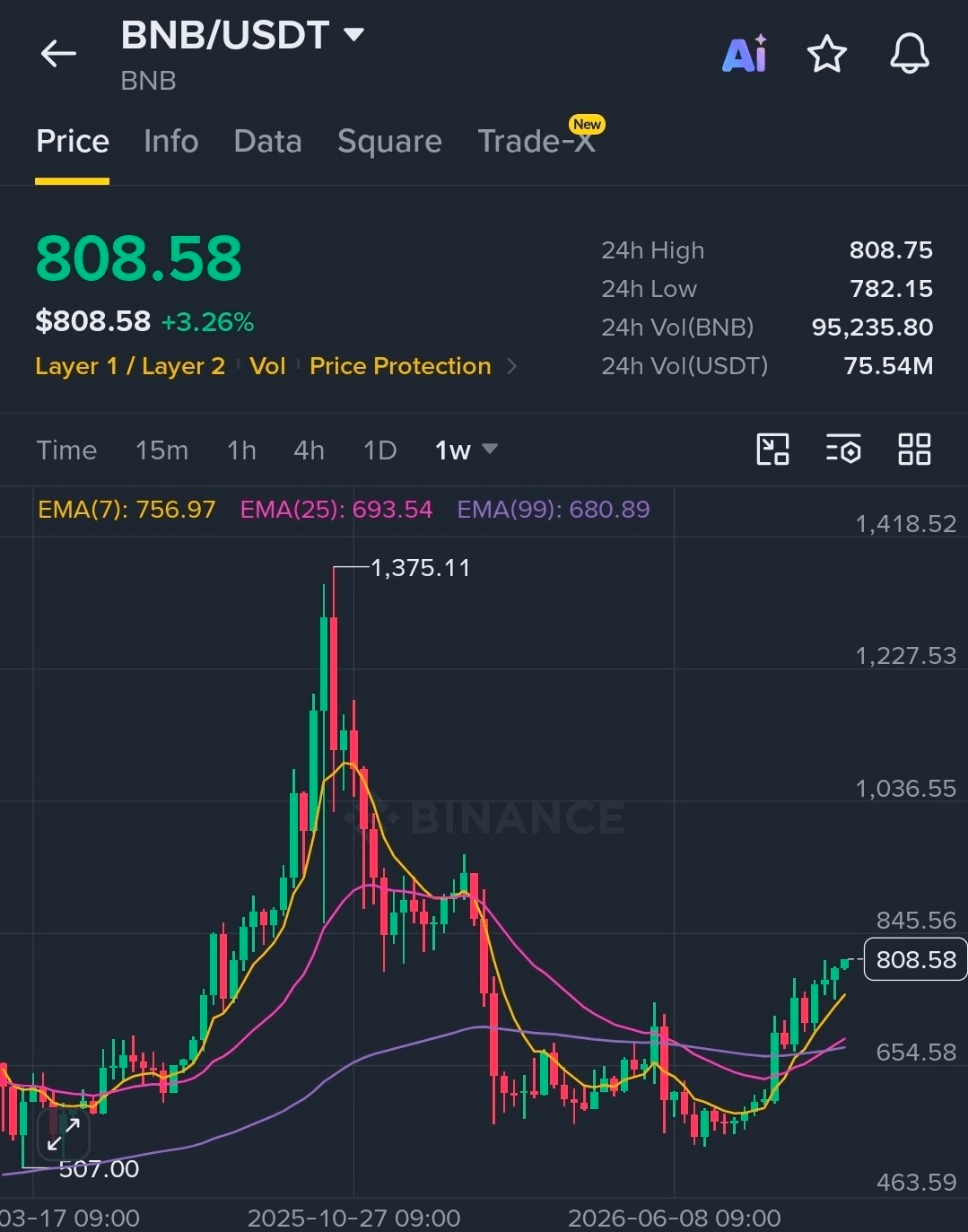Open the grid layout icon
This screenshot has width=968, height=1232.
914,449
